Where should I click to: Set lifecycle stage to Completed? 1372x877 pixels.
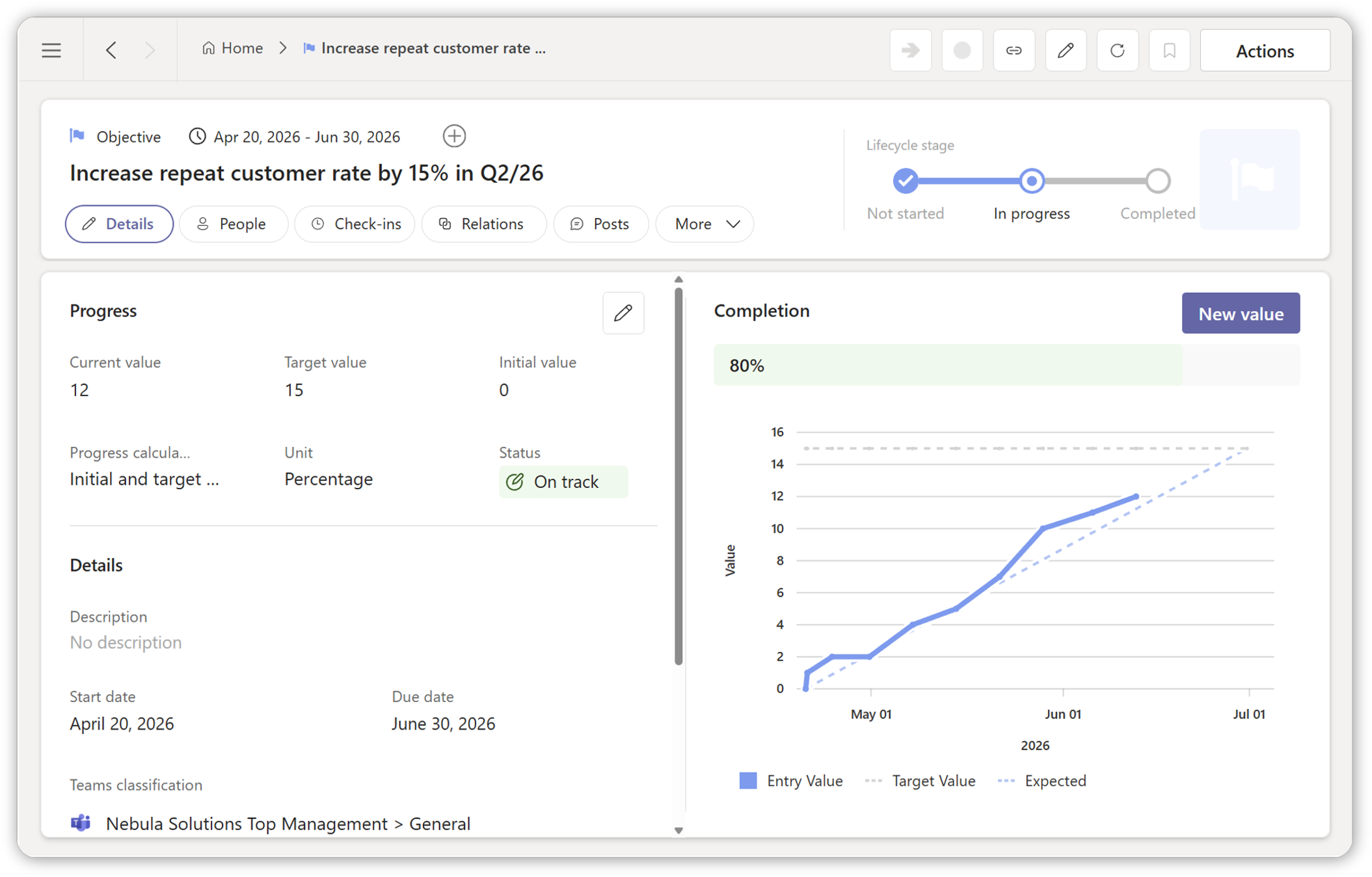pos(1157,181)
